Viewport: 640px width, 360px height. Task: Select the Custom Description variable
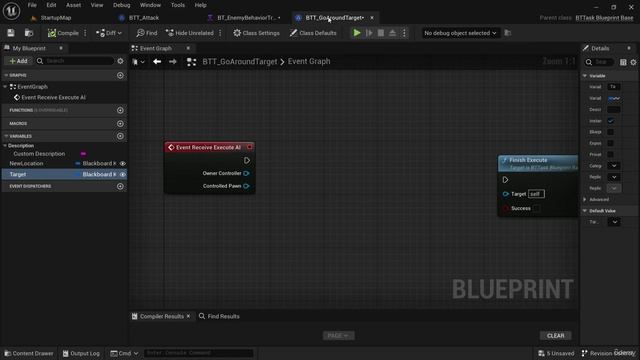(x=39, y=154)
